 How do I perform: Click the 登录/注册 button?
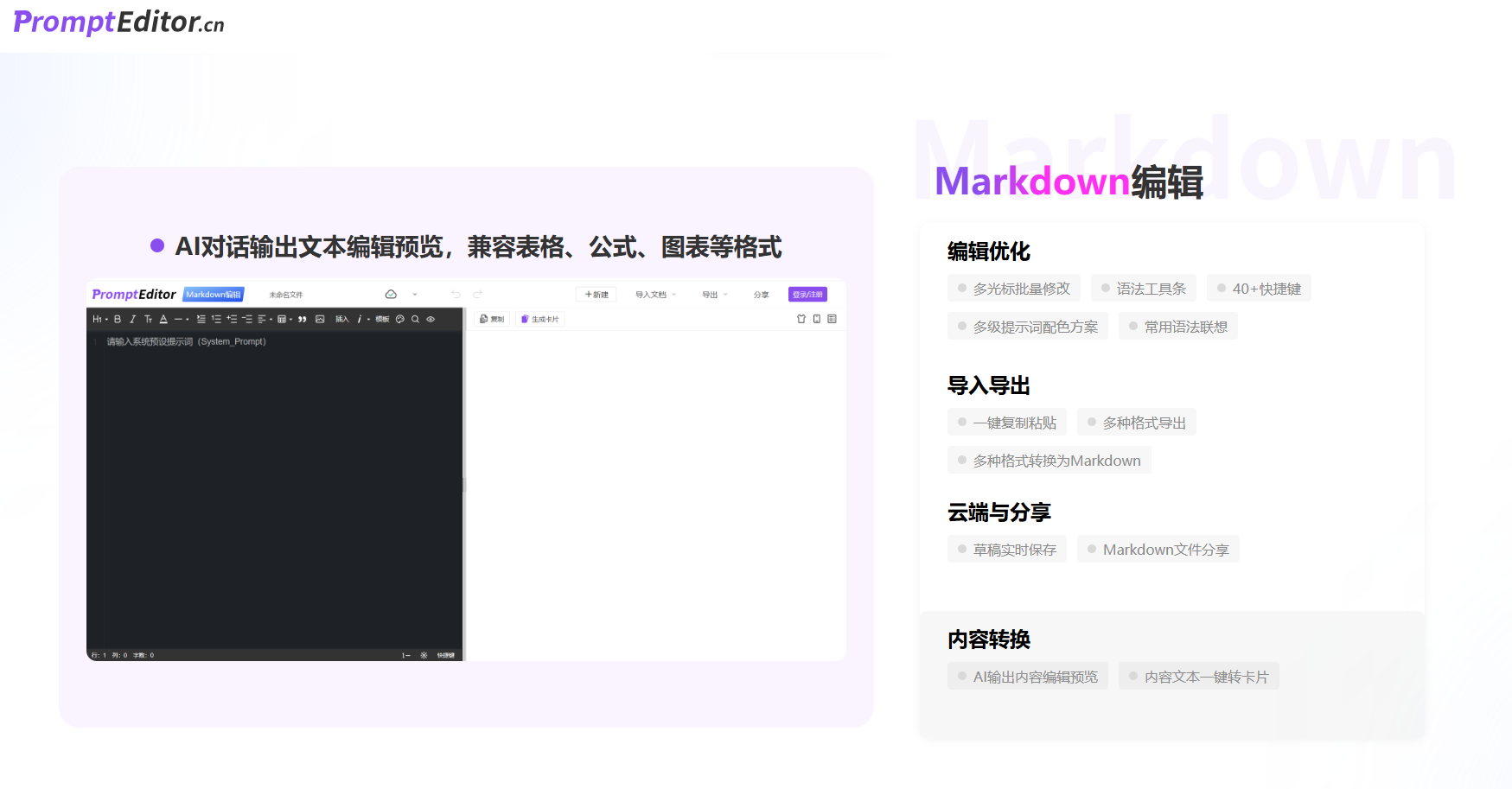807,294
